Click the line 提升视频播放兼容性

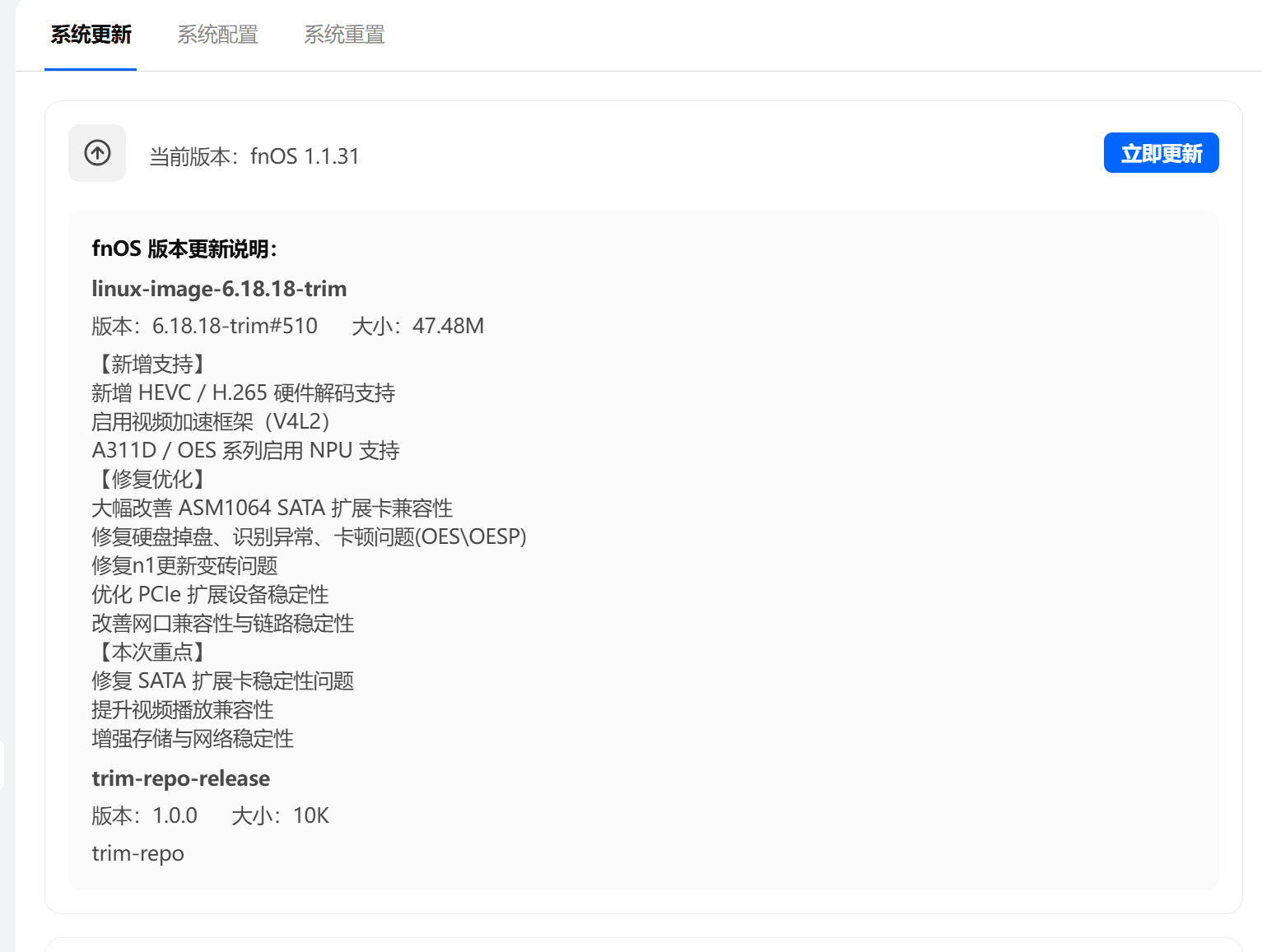pos(183,709)
